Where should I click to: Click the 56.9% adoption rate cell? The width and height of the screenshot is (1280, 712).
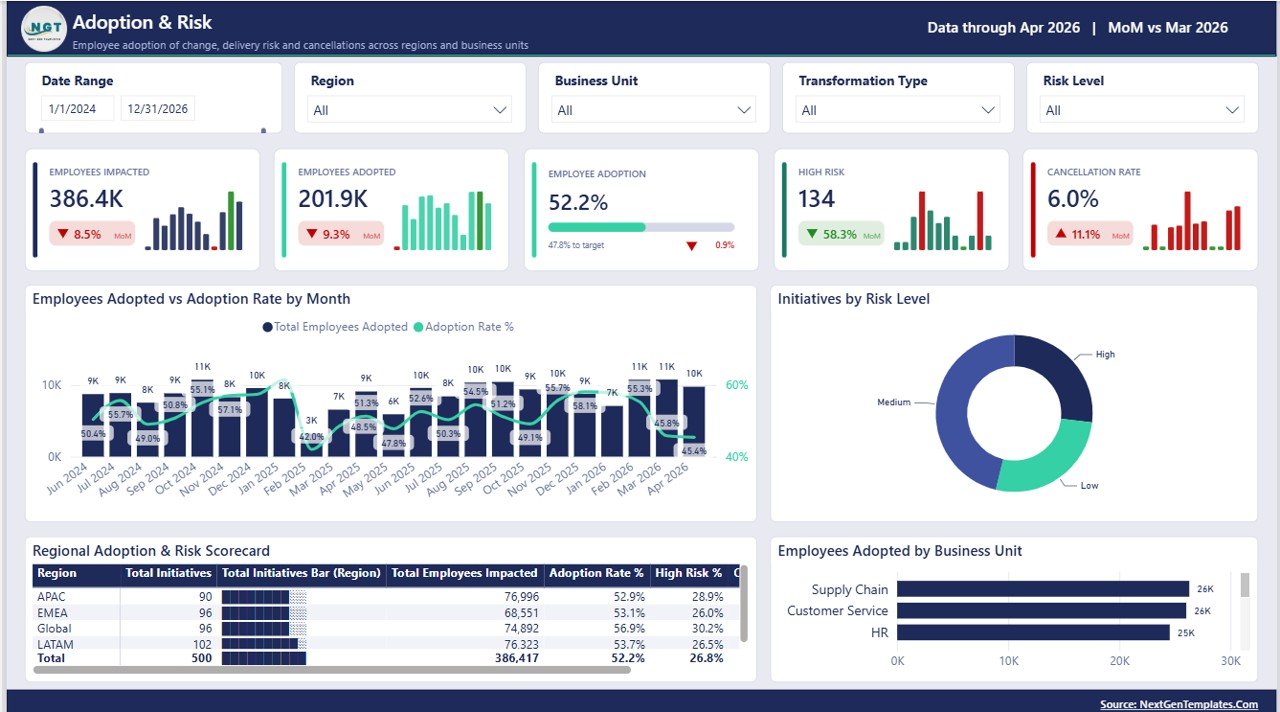pos(628,628)
